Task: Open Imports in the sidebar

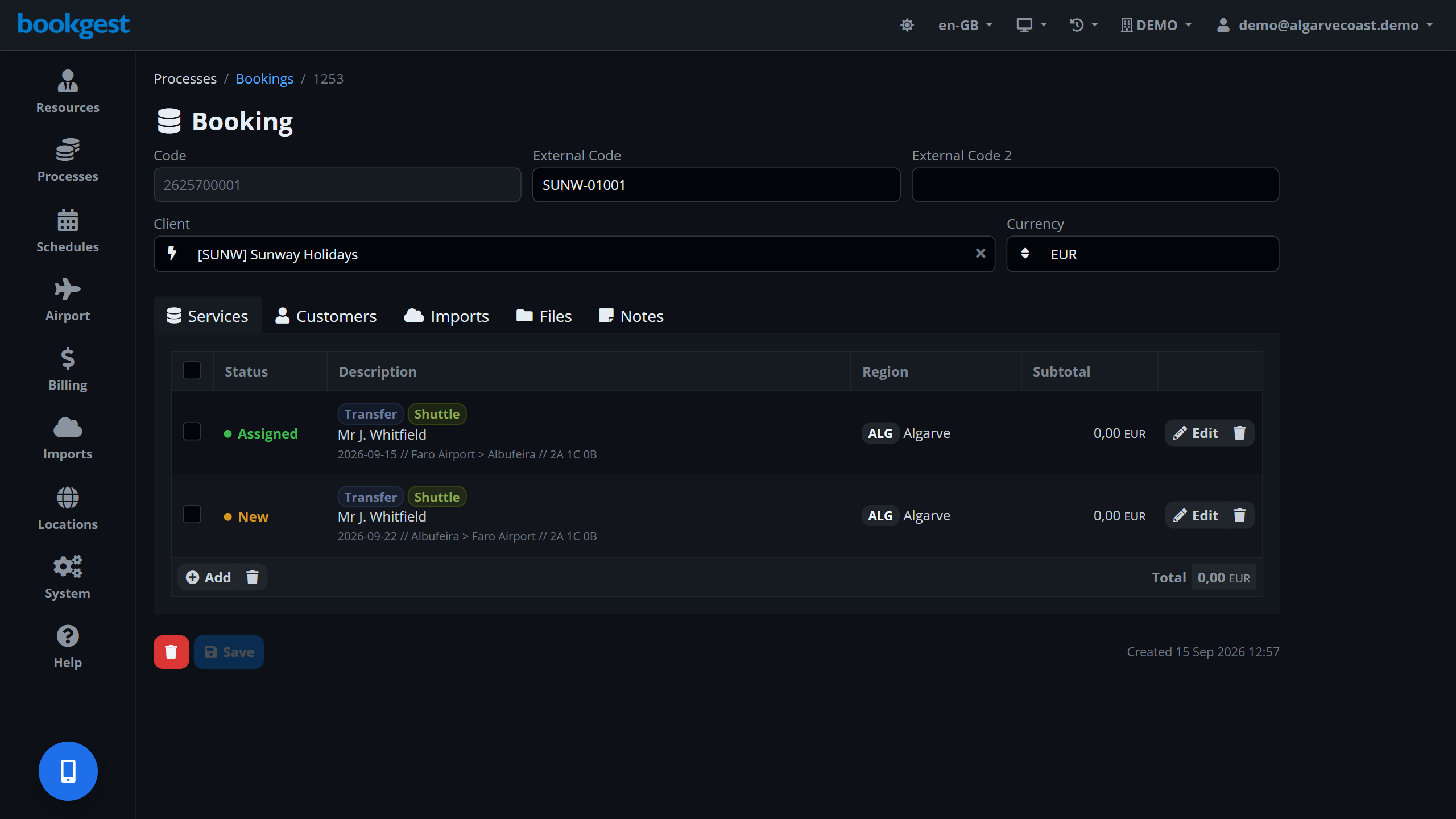Action: click(68, 438)
